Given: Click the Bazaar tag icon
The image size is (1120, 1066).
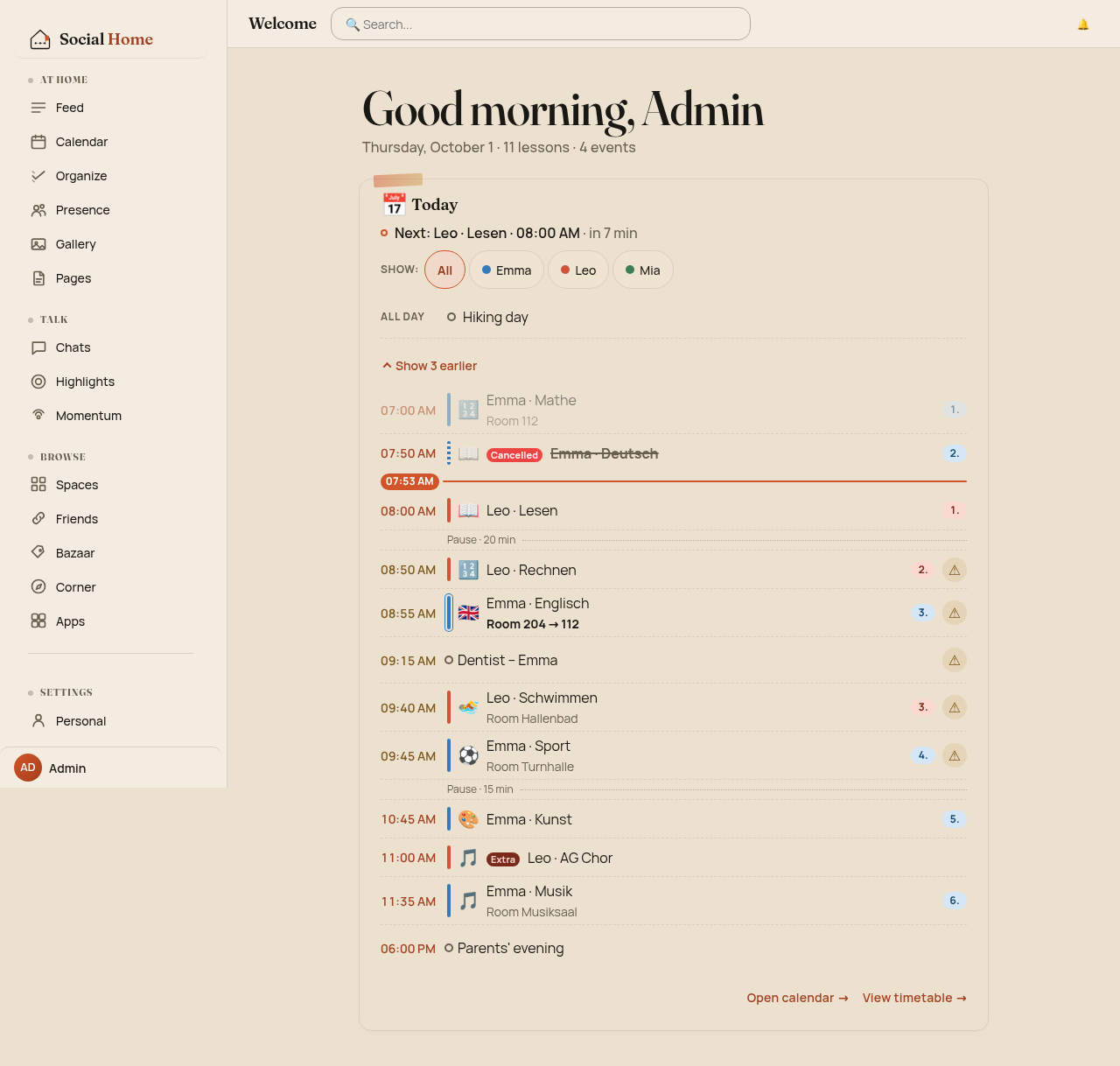Looking at the screenshot, I should coord(38,553).
